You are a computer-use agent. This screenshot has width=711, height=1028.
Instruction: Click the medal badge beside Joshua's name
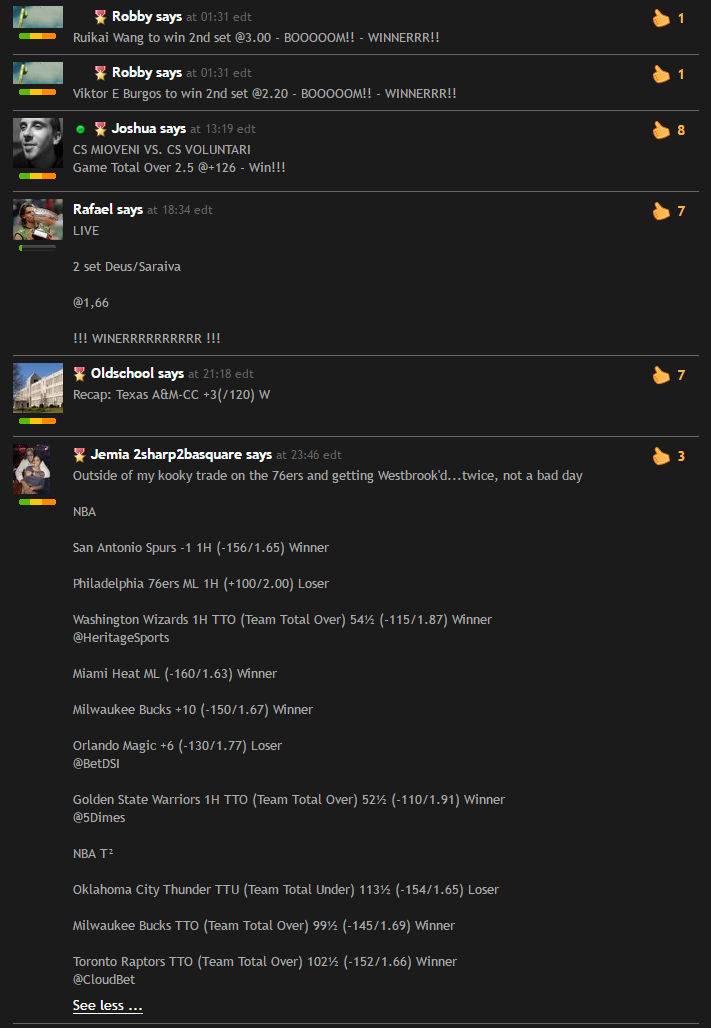coord(100,129)
